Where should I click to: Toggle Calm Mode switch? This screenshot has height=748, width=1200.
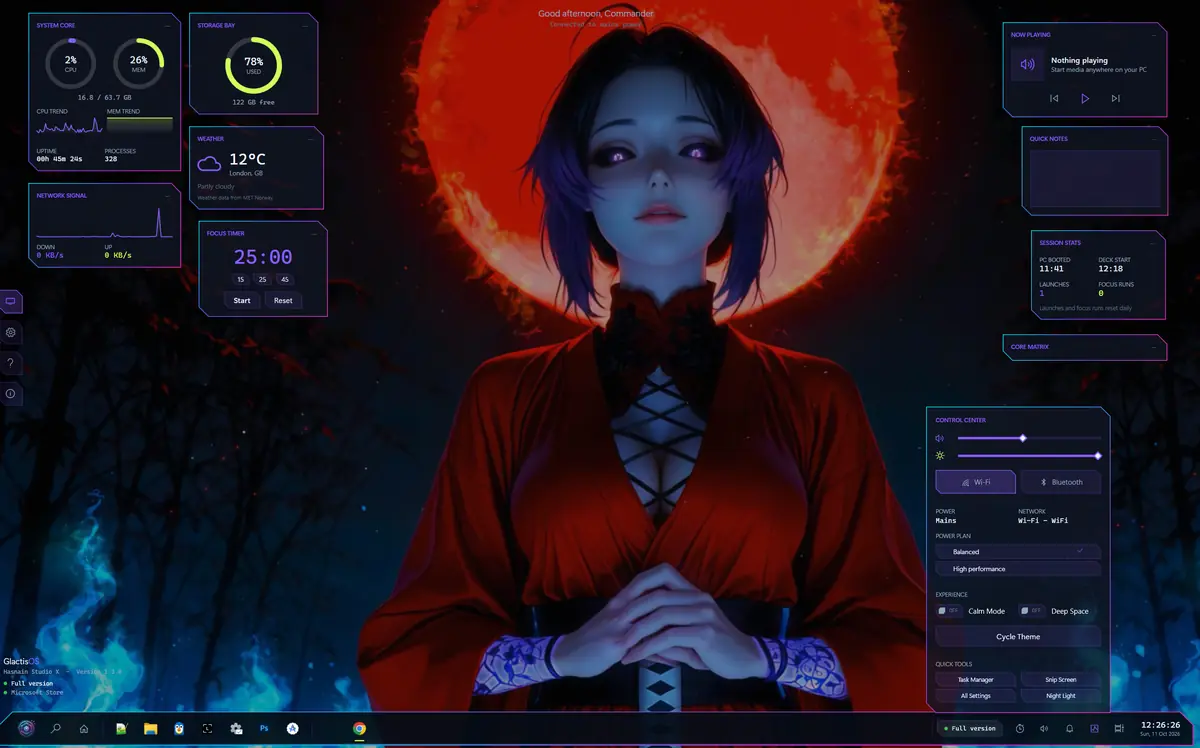click(x=948, y=611)
